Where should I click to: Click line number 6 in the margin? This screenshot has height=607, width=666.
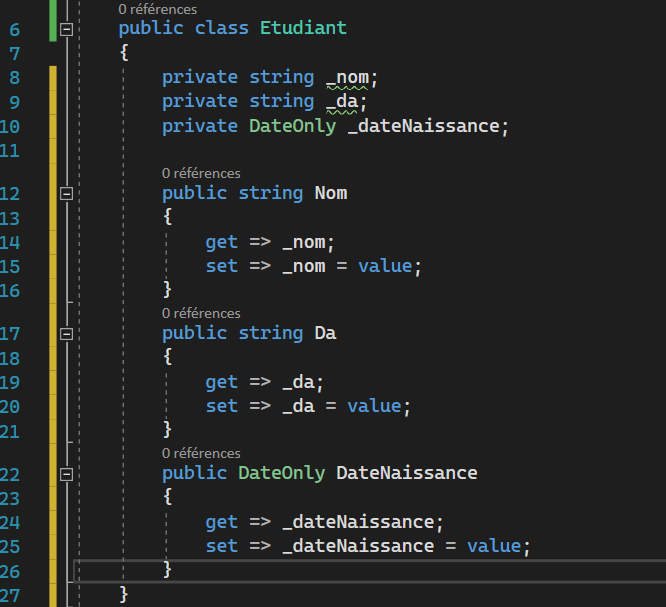(14, 29)
